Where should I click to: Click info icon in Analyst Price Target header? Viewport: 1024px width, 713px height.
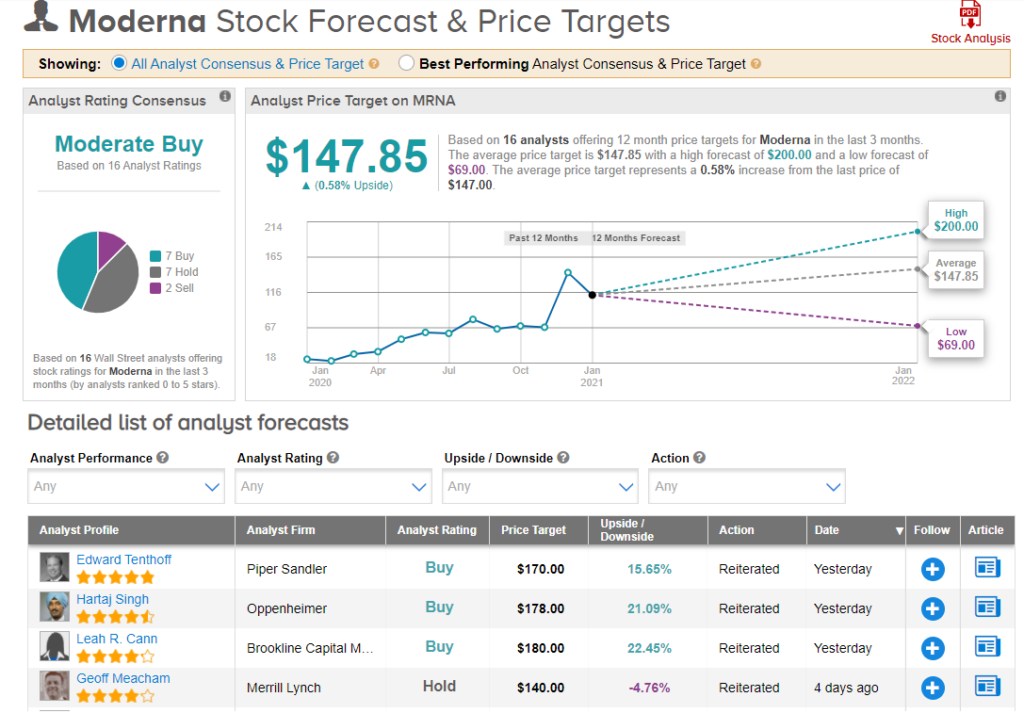1000,97
